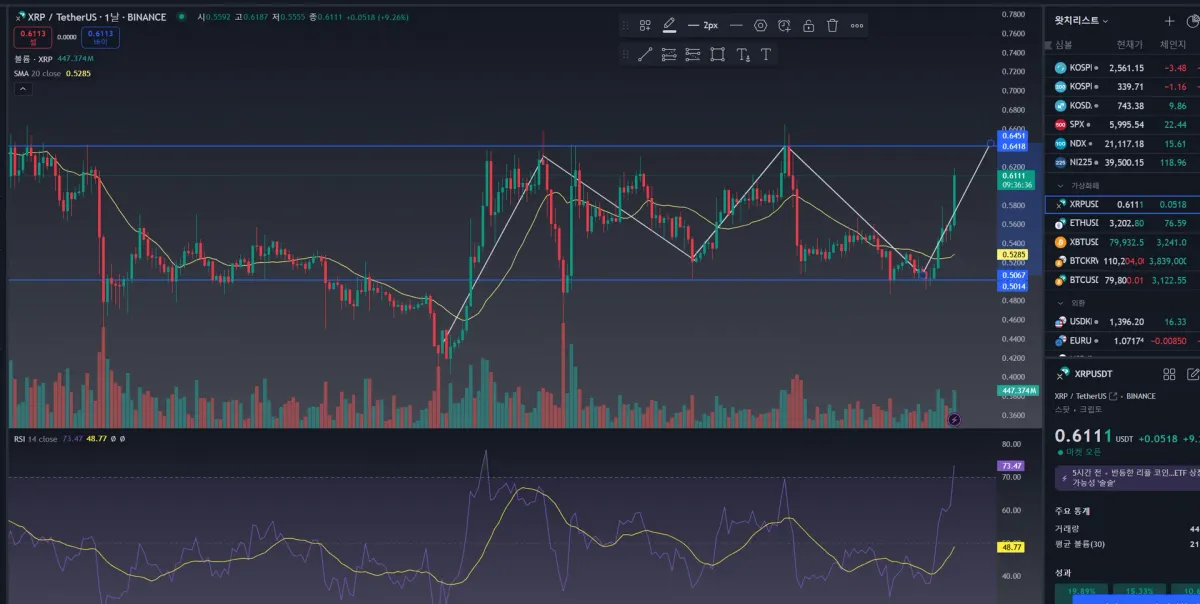This screenshot has height=604, width=1200.
Task: Click the 0.5014 price line label
Action: 1012,286
